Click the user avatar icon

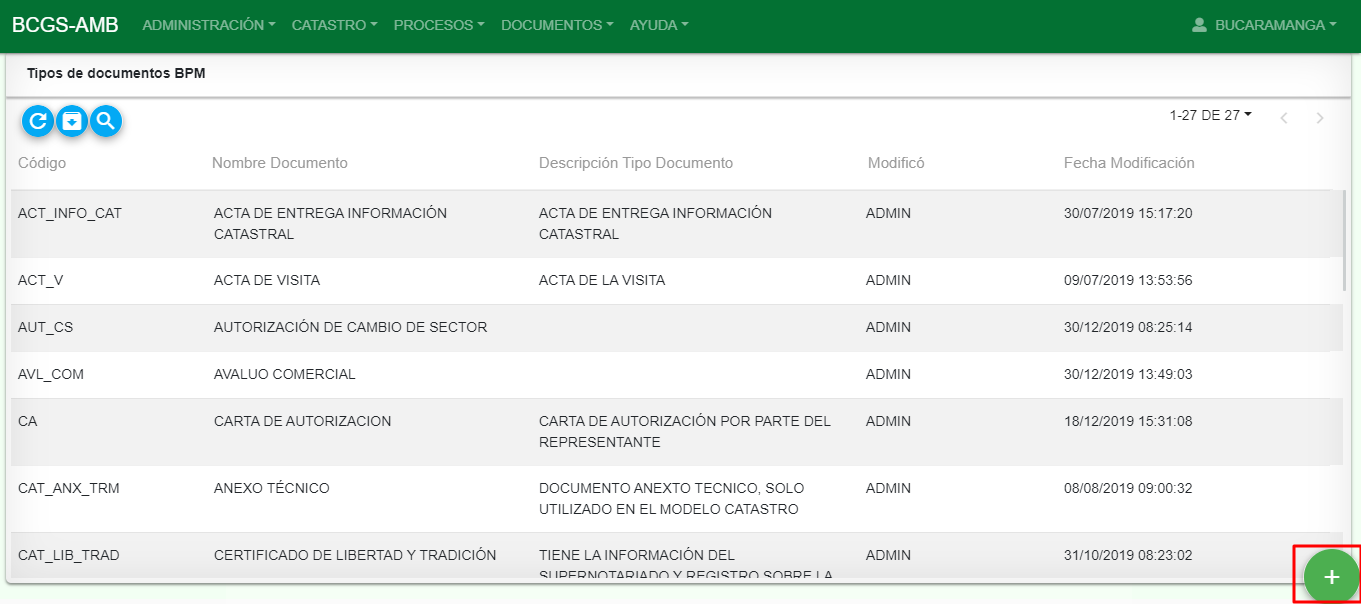click(x=1200, y=25)
